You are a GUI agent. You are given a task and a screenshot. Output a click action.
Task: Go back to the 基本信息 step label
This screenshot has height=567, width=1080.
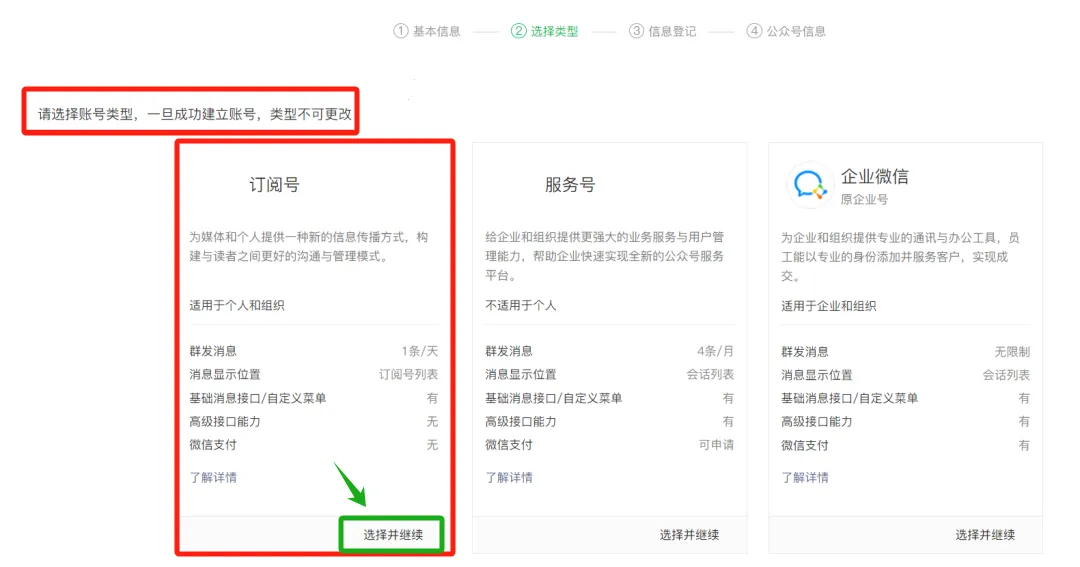coord(437,31)
